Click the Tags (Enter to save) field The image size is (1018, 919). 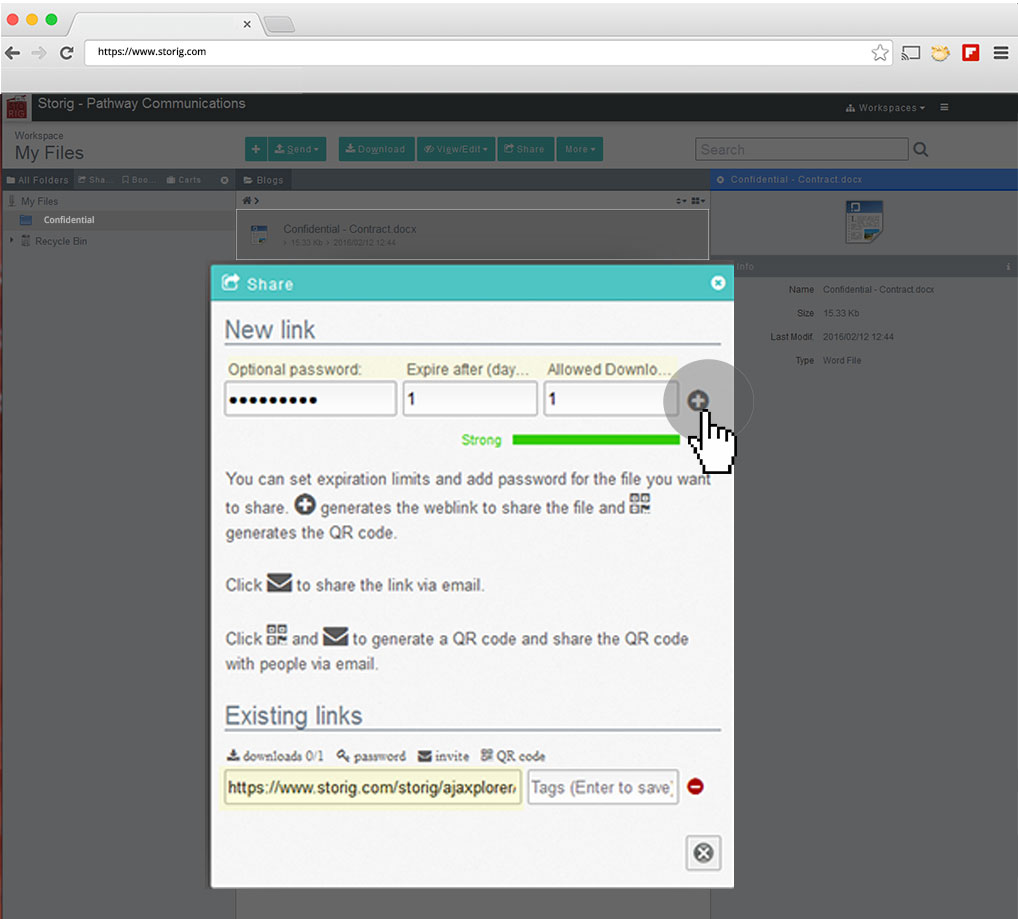point(603,787)
